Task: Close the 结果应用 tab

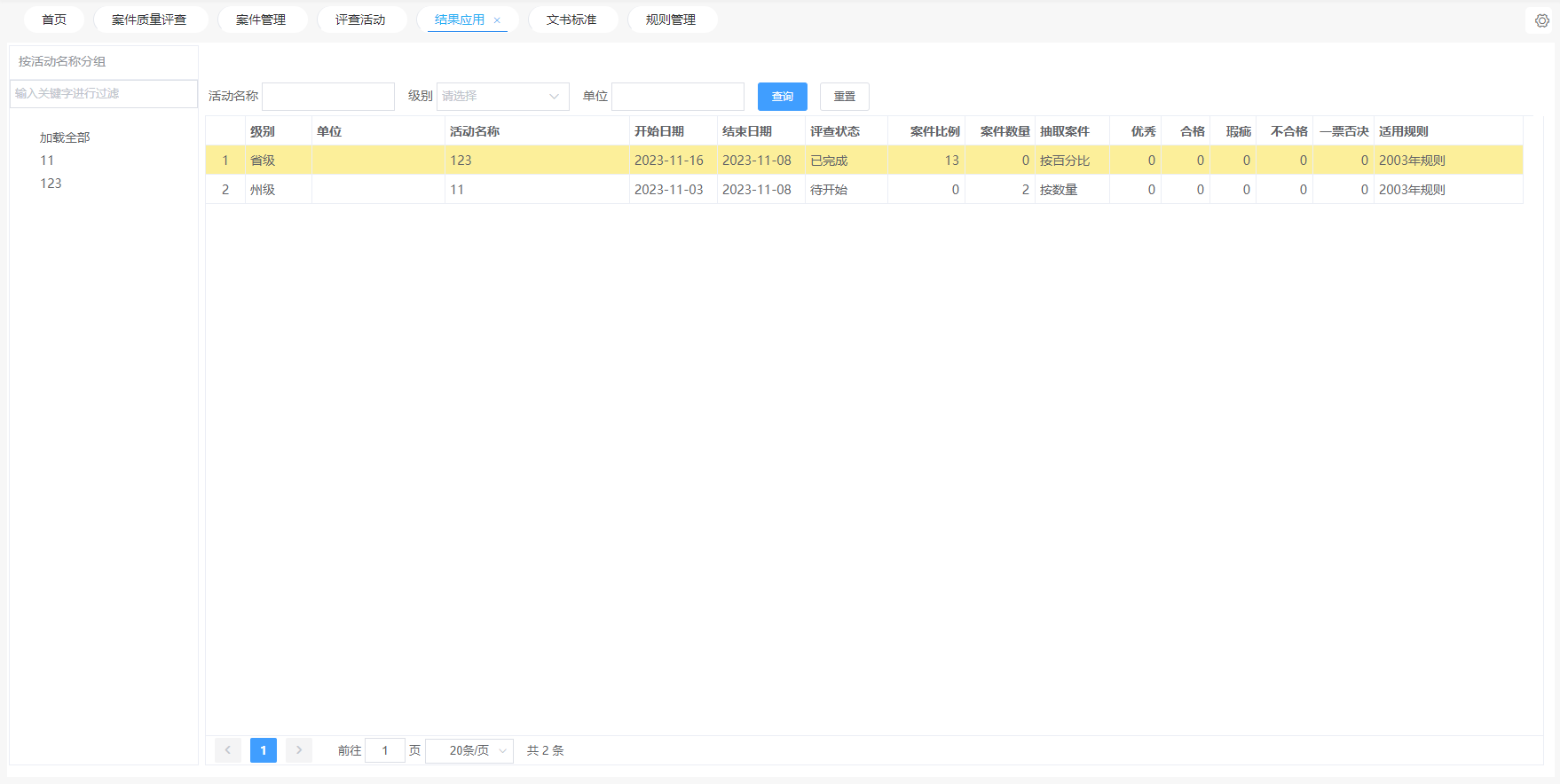Action: tap(497, 20)
